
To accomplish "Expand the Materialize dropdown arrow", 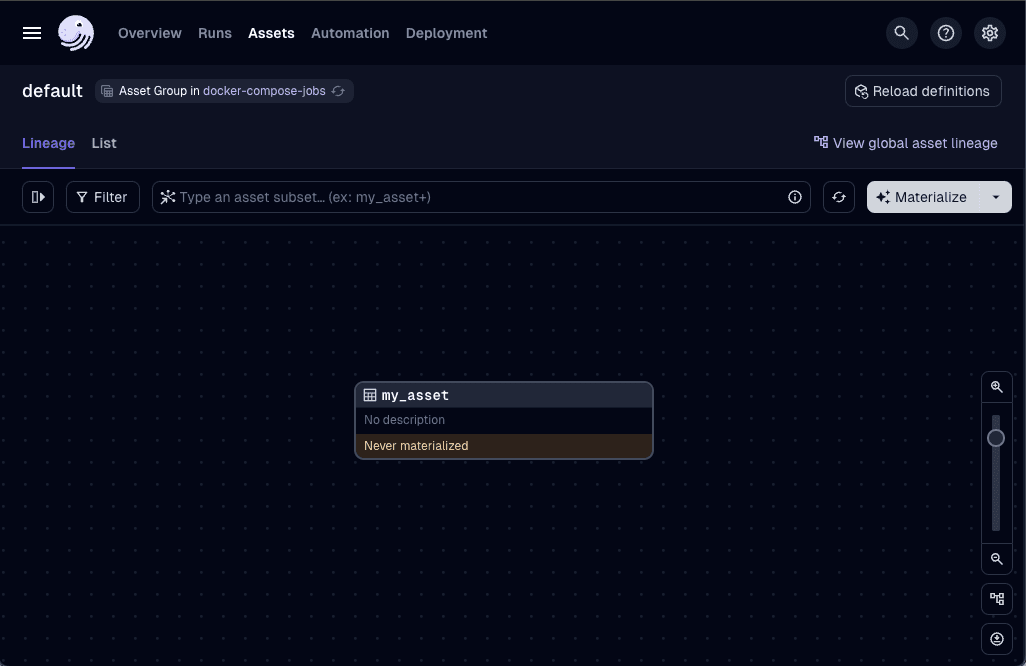I will point(996,197).
